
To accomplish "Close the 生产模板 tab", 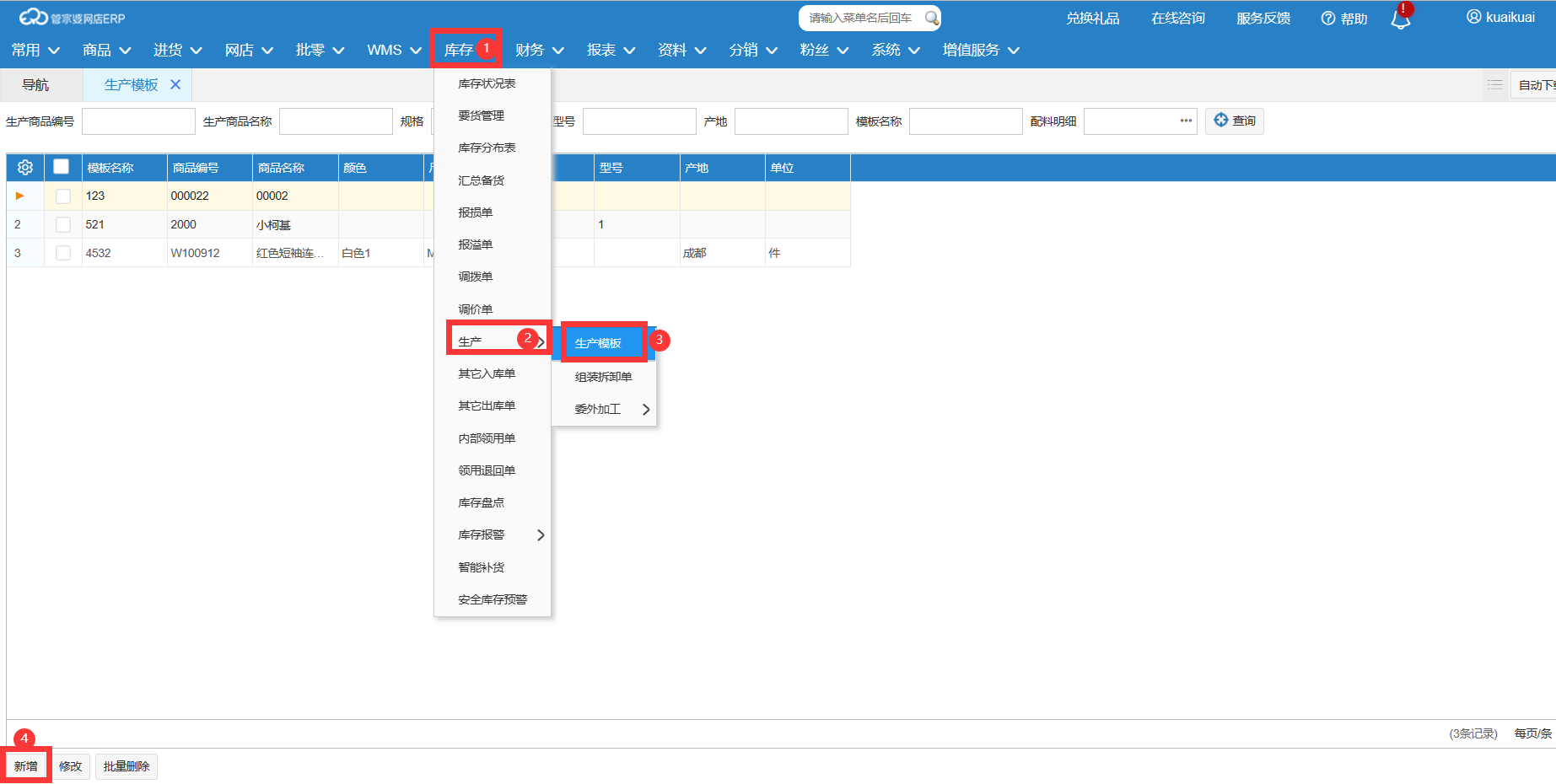I will pyautogui.click(x=175, y=84).
